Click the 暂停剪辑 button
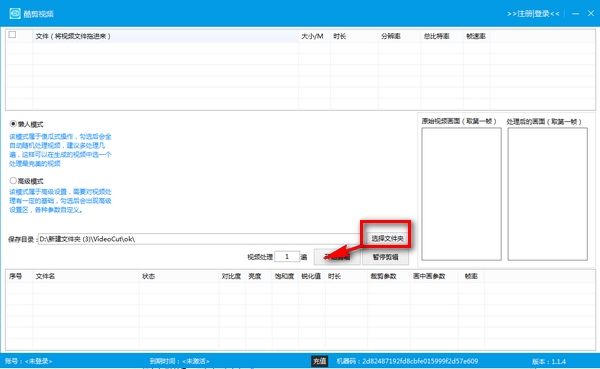This screenshot has width=600, height=369. (385, 257)
